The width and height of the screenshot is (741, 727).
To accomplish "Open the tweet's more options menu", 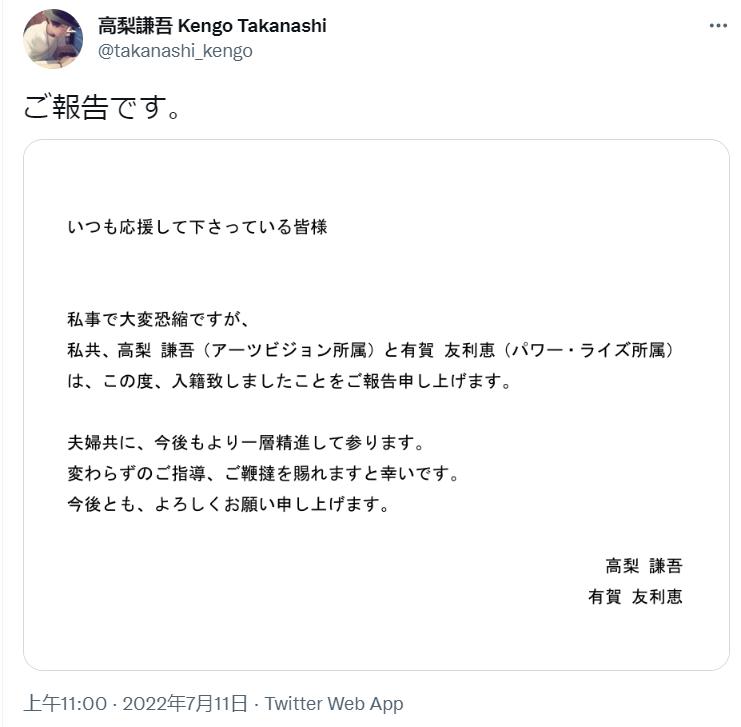I will 718,26.
